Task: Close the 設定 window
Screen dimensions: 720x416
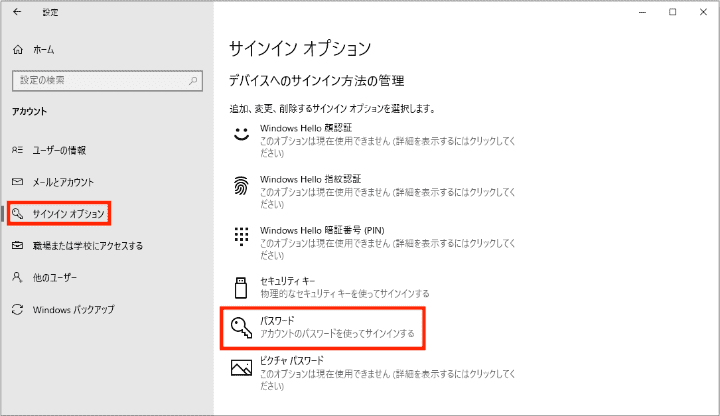Action: (703, 12)
